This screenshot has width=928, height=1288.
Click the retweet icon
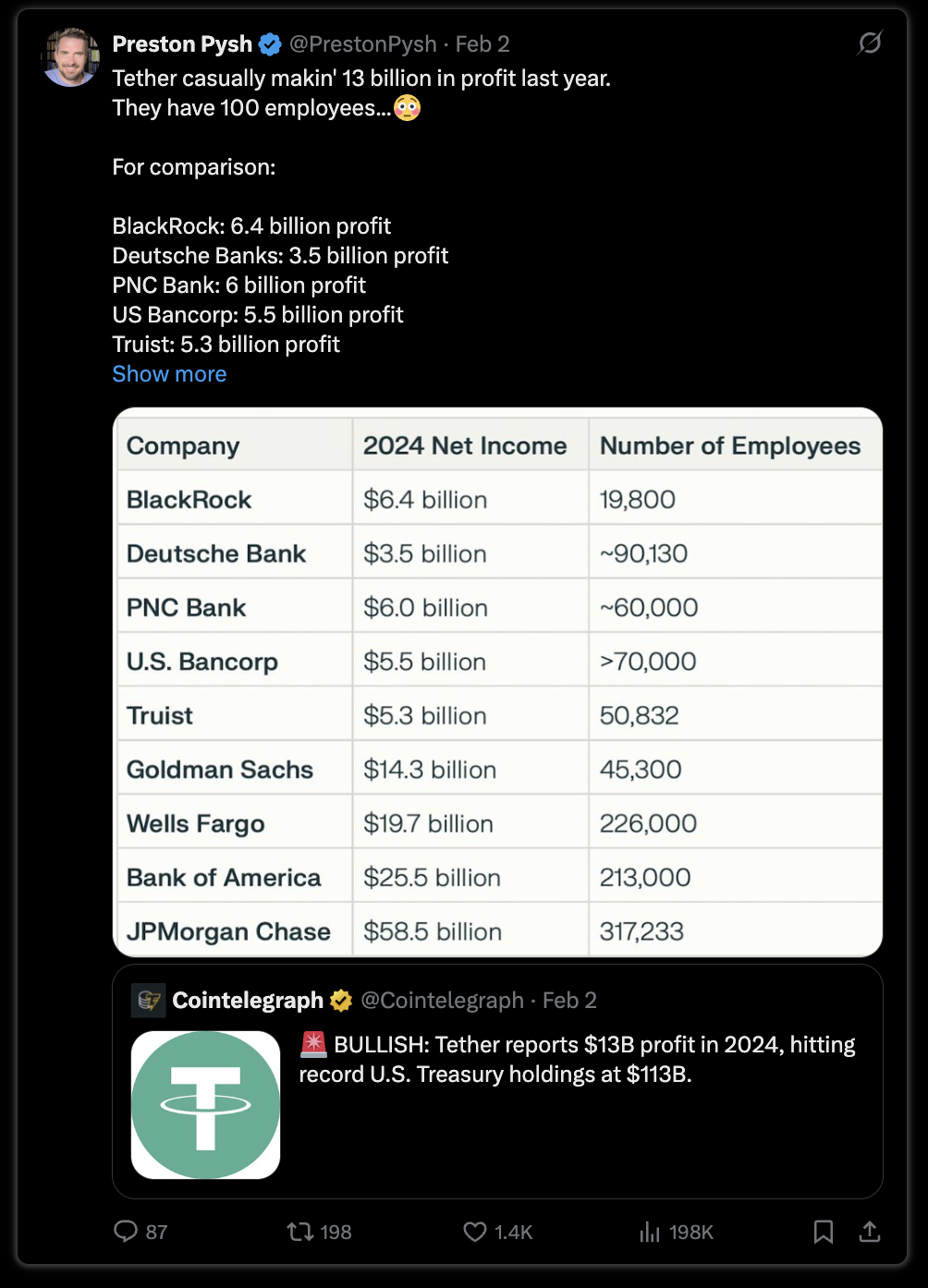click(x=299, y=1231)
